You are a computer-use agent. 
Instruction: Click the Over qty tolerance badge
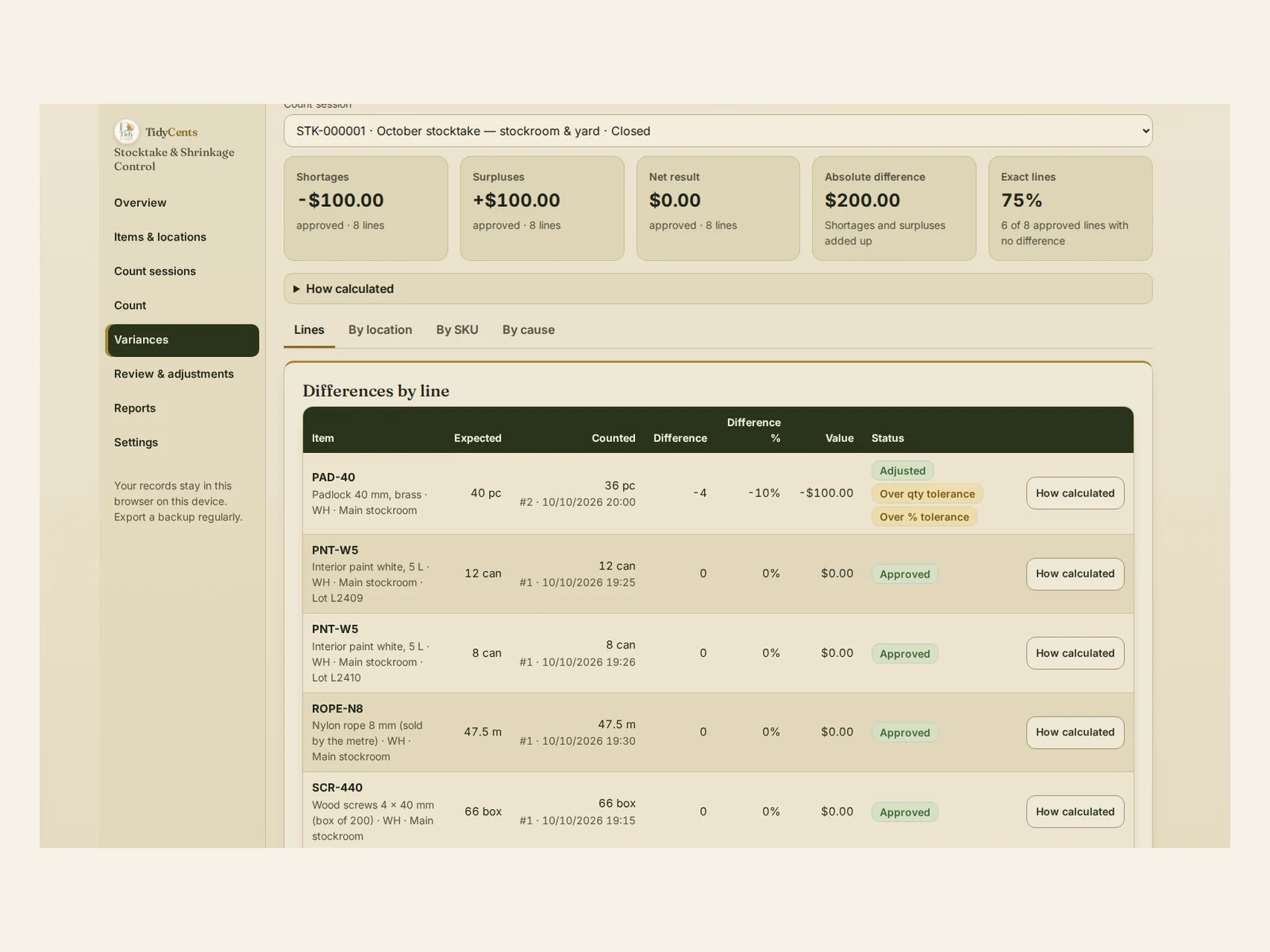click(x=927, y=493)
